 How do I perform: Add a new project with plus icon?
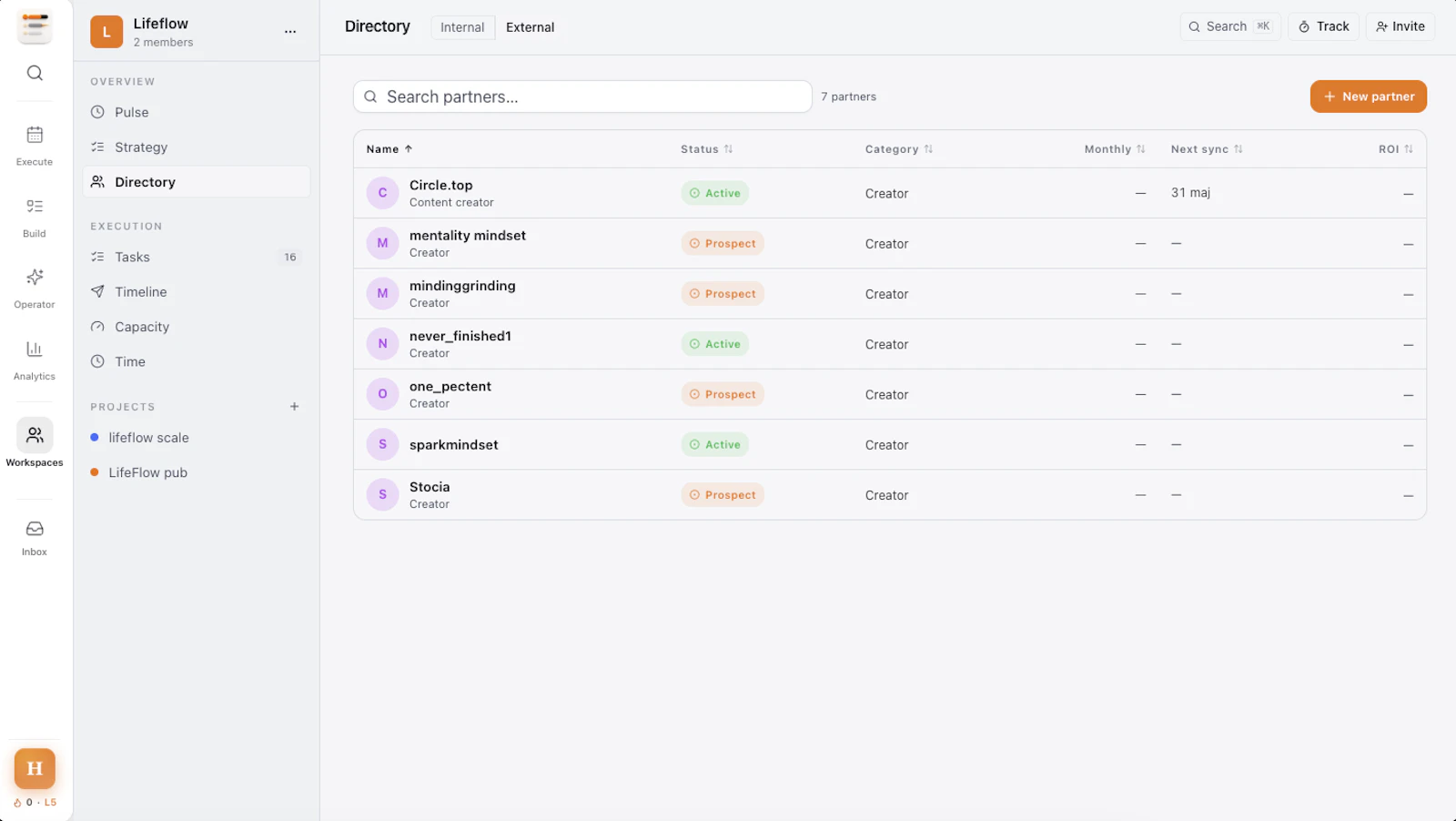(x=294, y=407)
